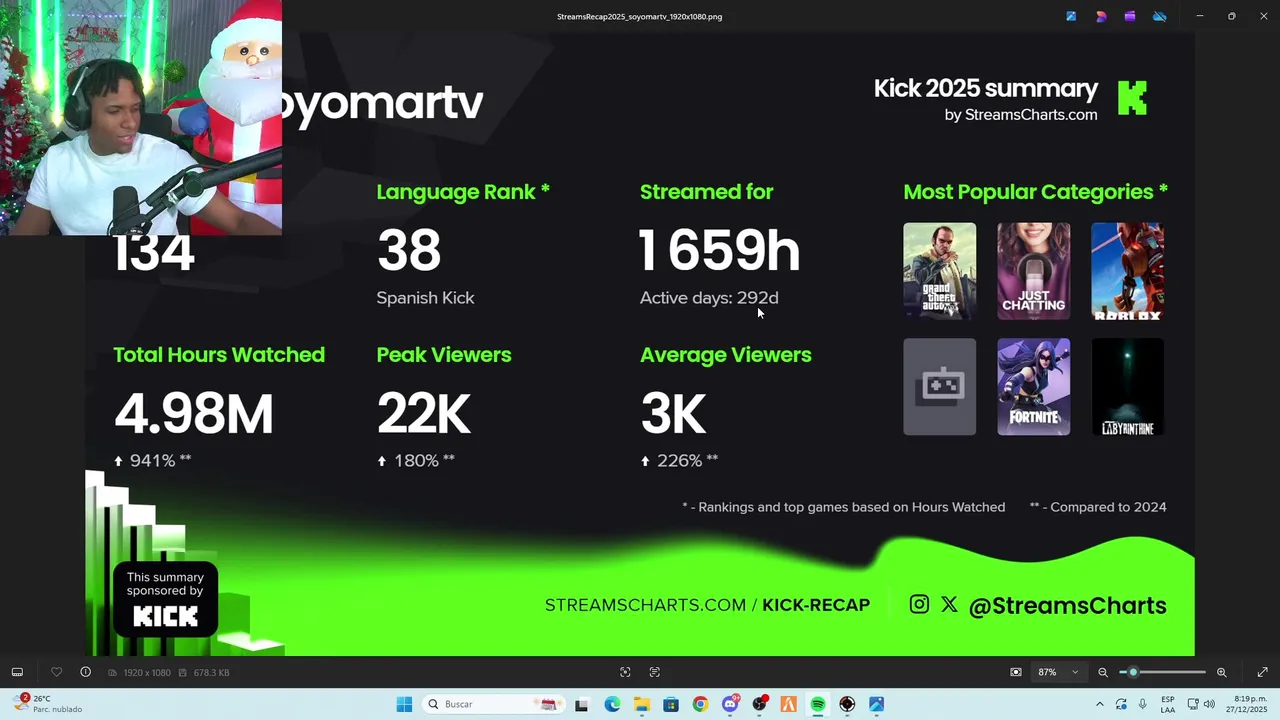The image size is (1280, 720).
Task: Open the Windows Start menu
Action: click(404, 704)
